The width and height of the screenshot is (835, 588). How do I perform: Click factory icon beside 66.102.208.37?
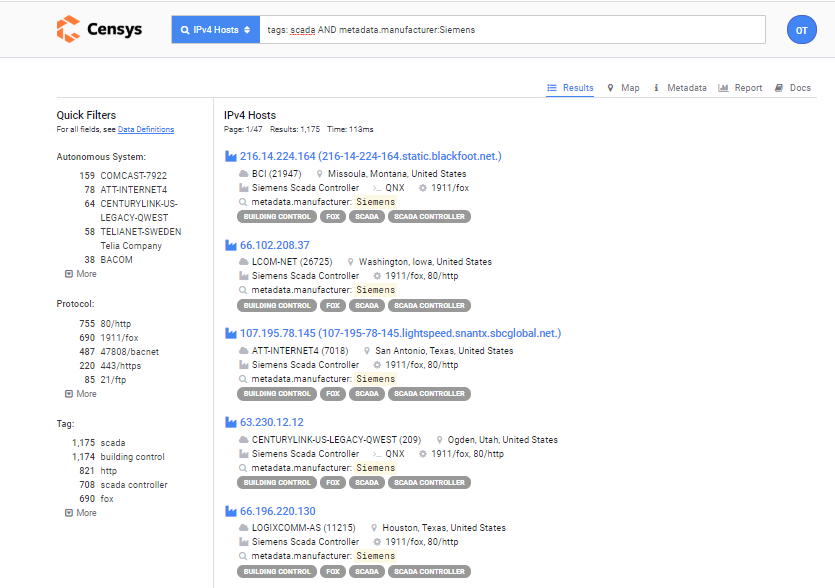[231, 245]
